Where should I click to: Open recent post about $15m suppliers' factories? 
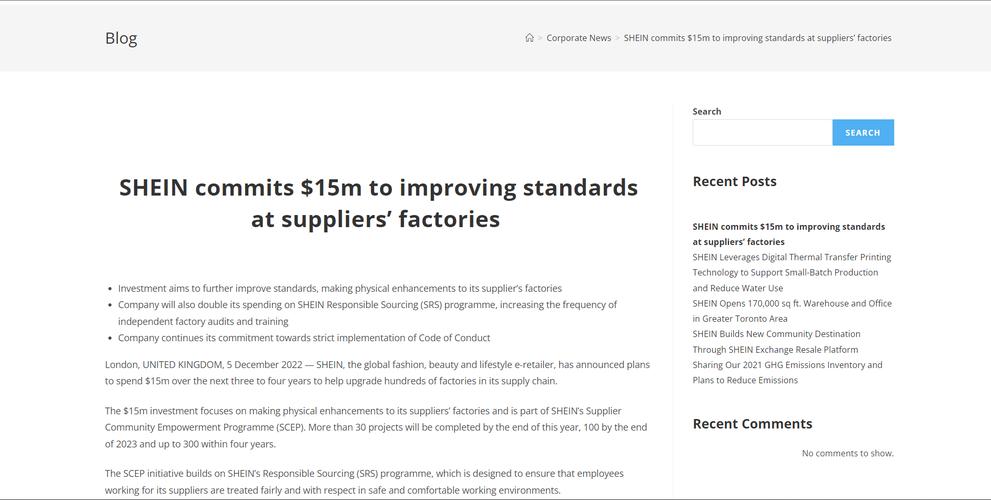click(x=788, y=234)
